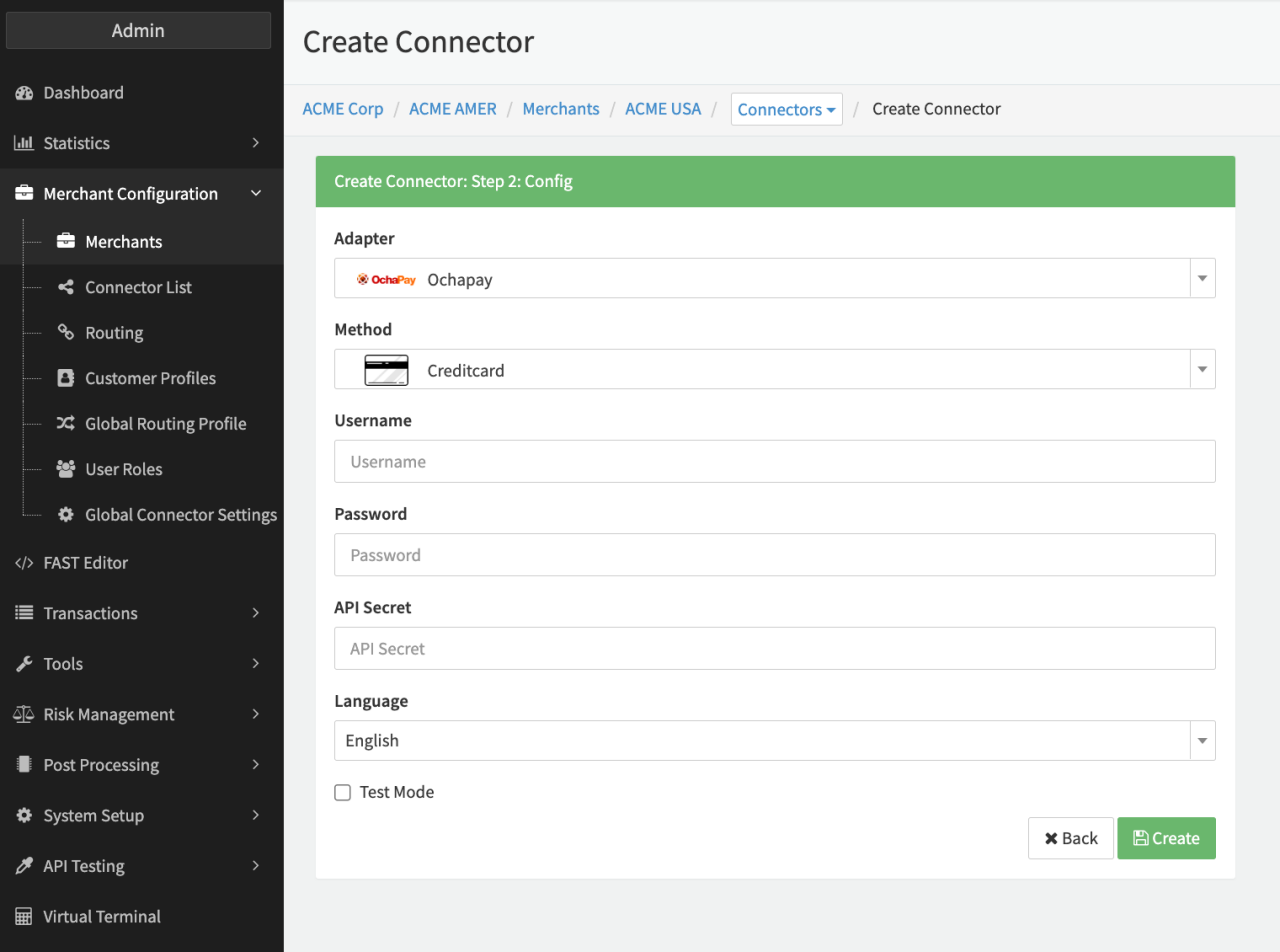
Task: Click the Virtual Terminal calculator icon
Action: (x=24, y=917)
